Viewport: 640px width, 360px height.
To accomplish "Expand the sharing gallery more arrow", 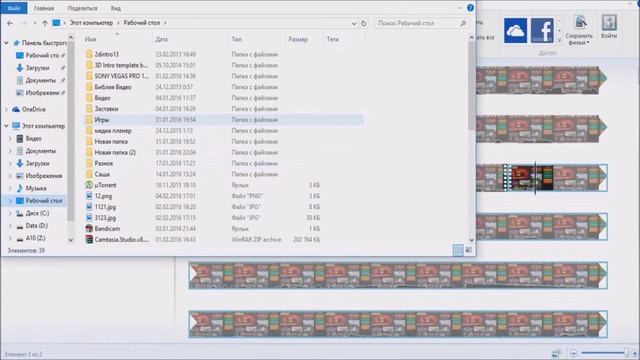I will point(560,40).
